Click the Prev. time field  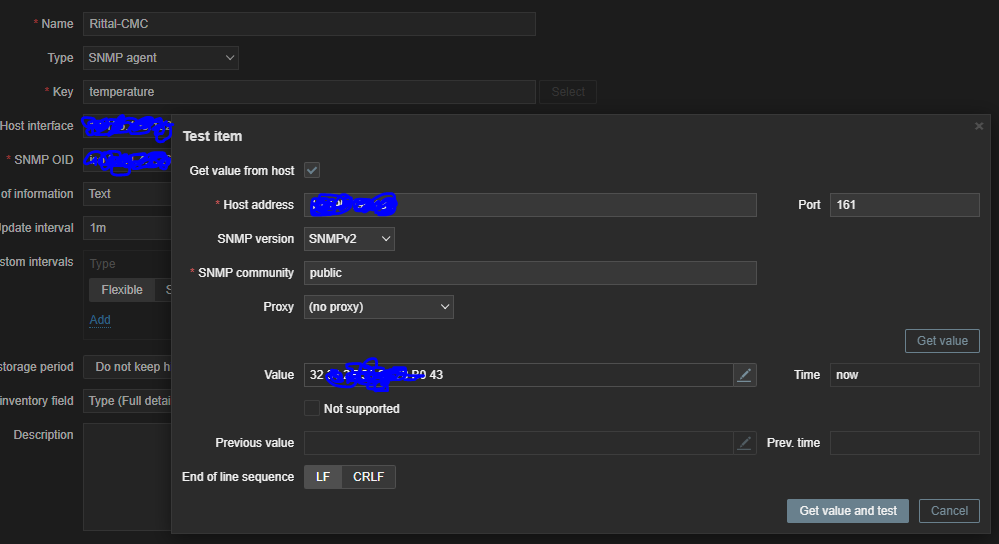(904, 443)
